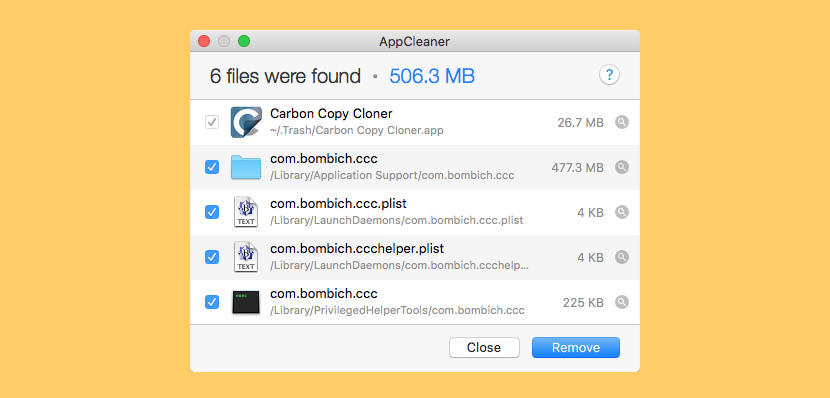Toggle the Carbon Copy Cloner checkbox
The width and height of the screenshot is (830, 398).
coord(212,122)
